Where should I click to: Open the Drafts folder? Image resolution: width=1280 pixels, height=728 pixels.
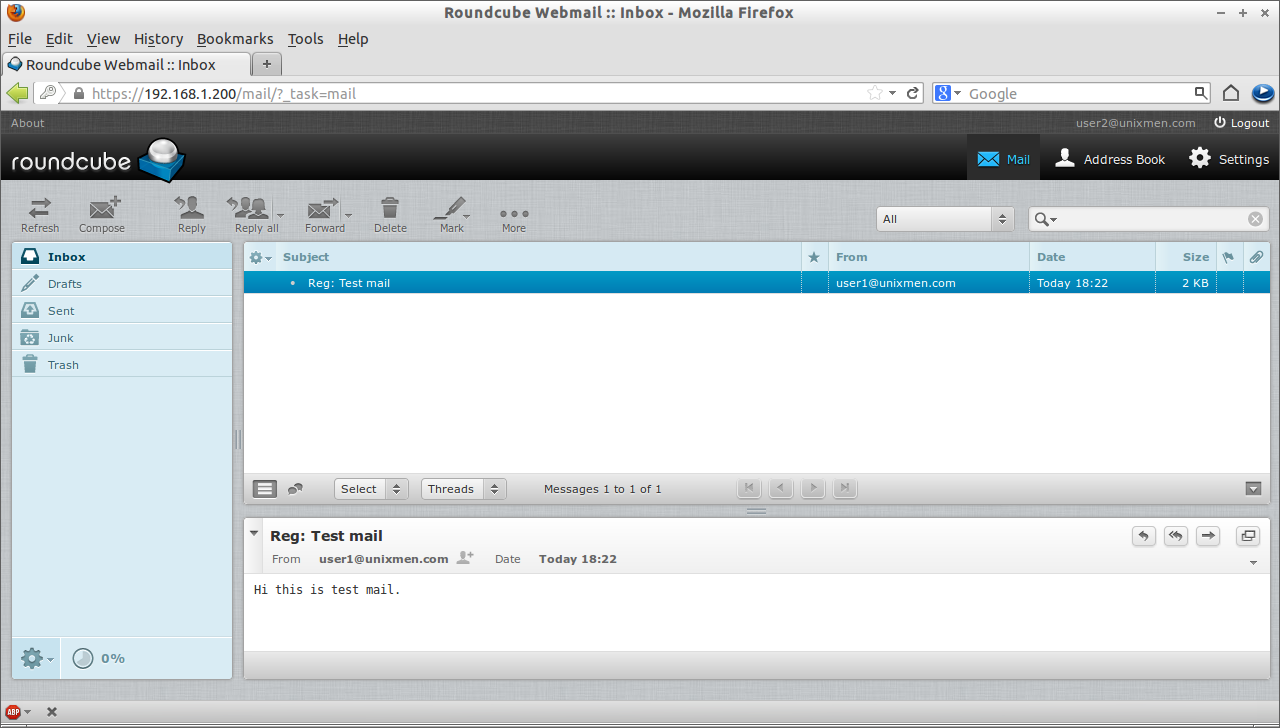click(x=122, y=283)
